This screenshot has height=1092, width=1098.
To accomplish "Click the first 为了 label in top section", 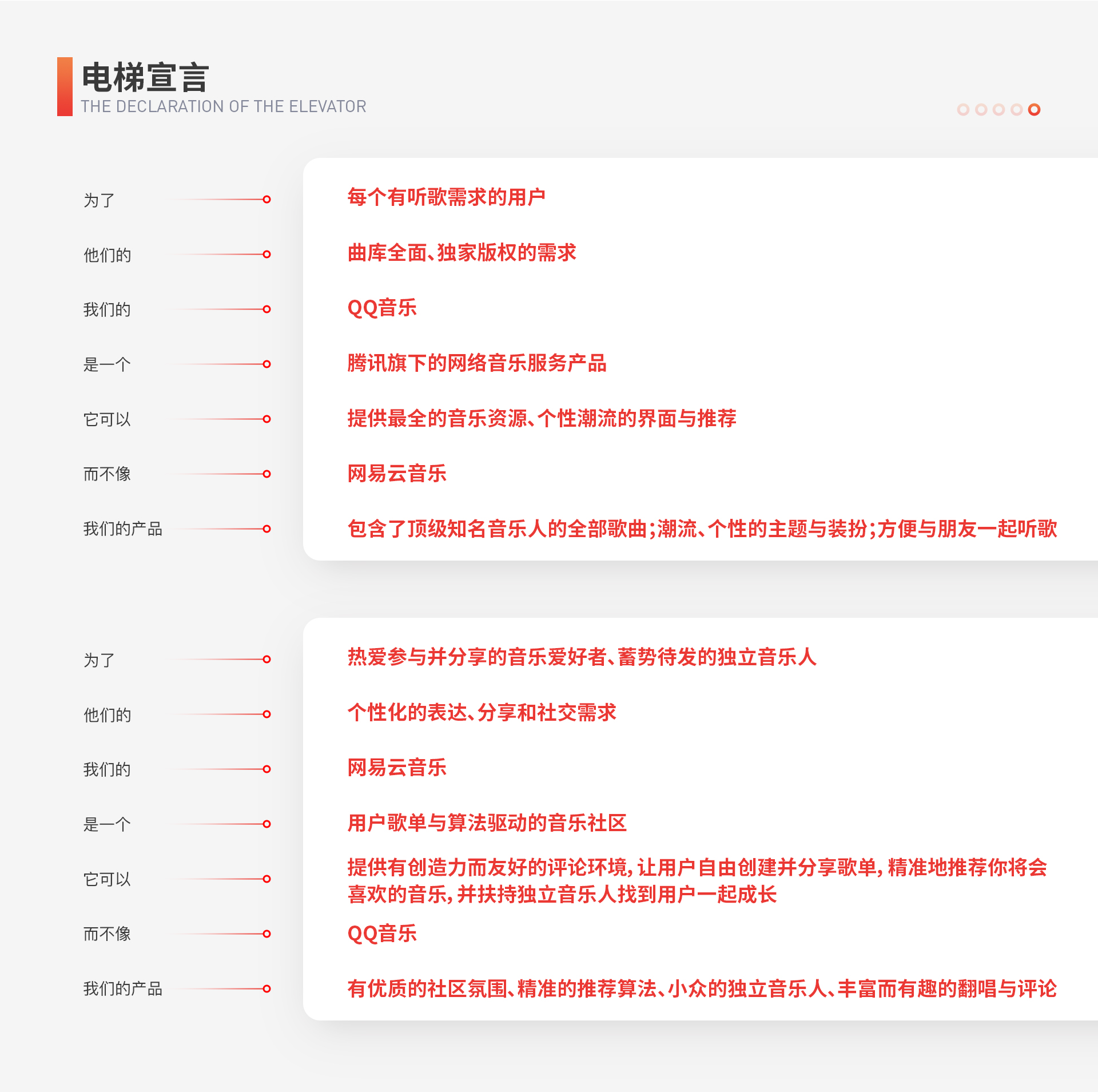I will tap(99, 200).
